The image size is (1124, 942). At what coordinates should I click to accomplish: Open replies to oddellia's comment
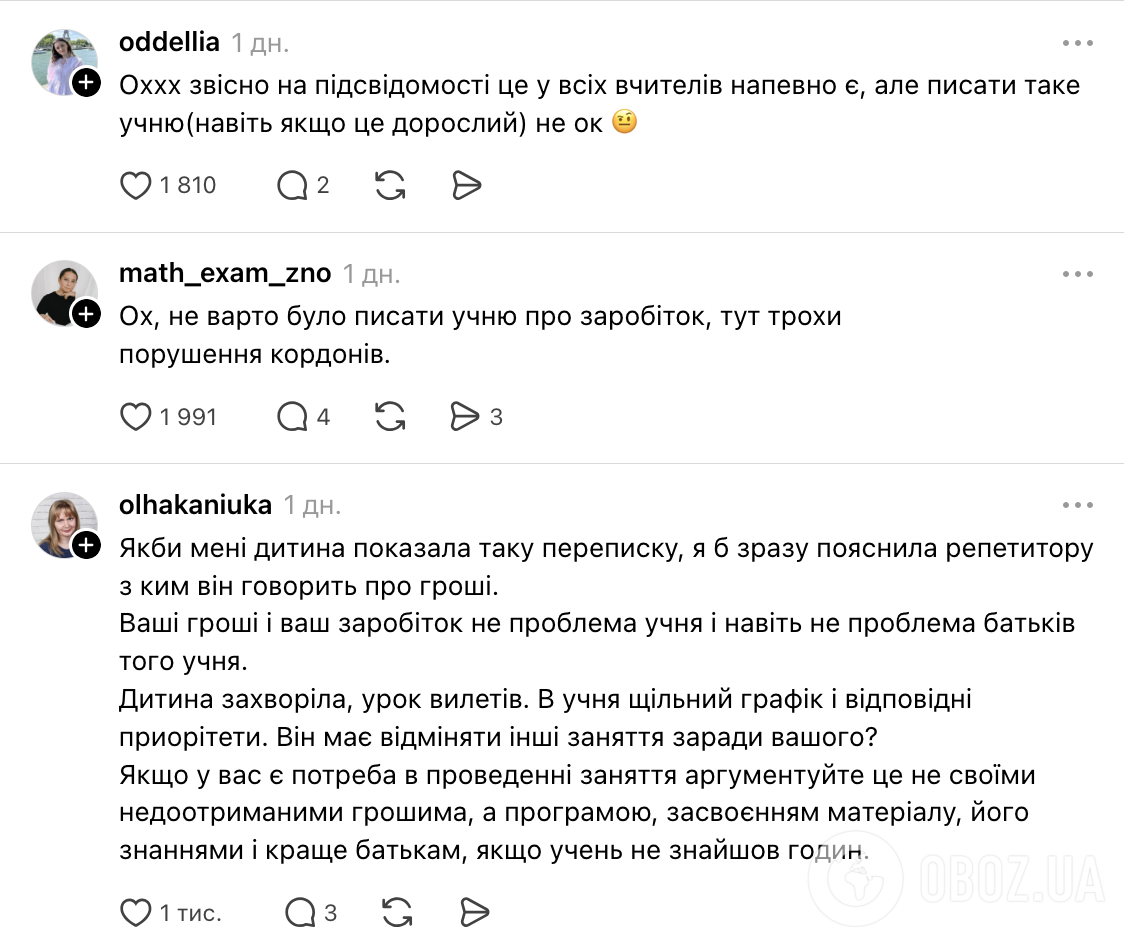[293, 185]
